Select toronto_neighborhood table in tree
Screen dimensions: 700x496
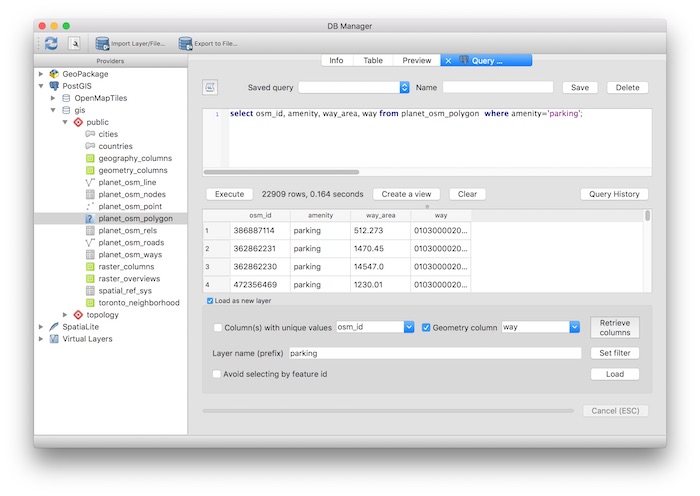[x=139, y=303]
